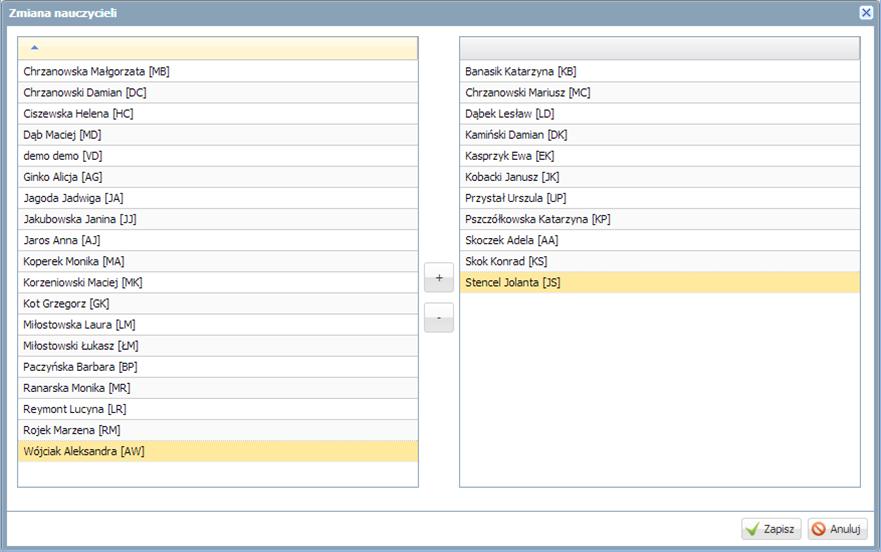This screenshot has width=881, height=552.
Task: Select Skok Konrad [KS]
Action: [x=660, y=261]
